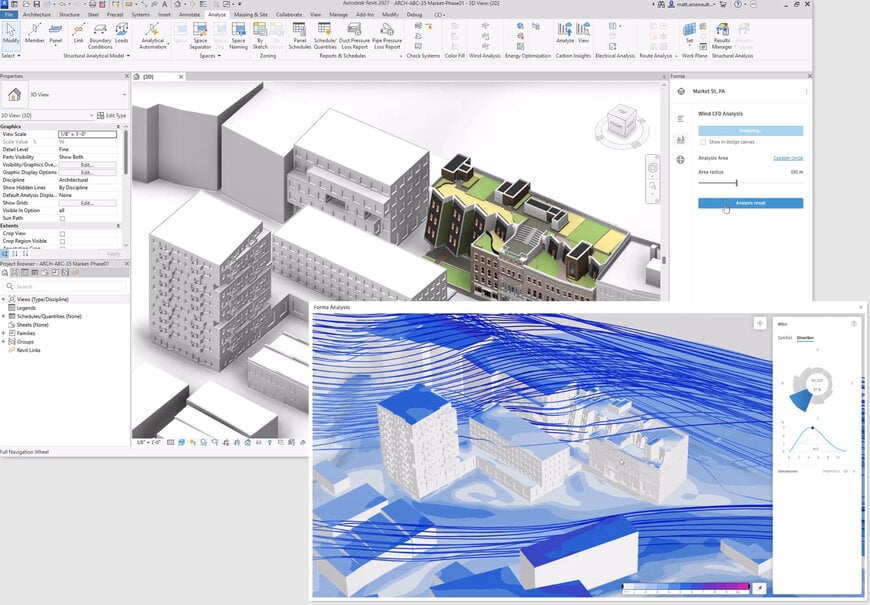Click the Loads tool
This screenshot has width=870, height=605.
[122, 33]
